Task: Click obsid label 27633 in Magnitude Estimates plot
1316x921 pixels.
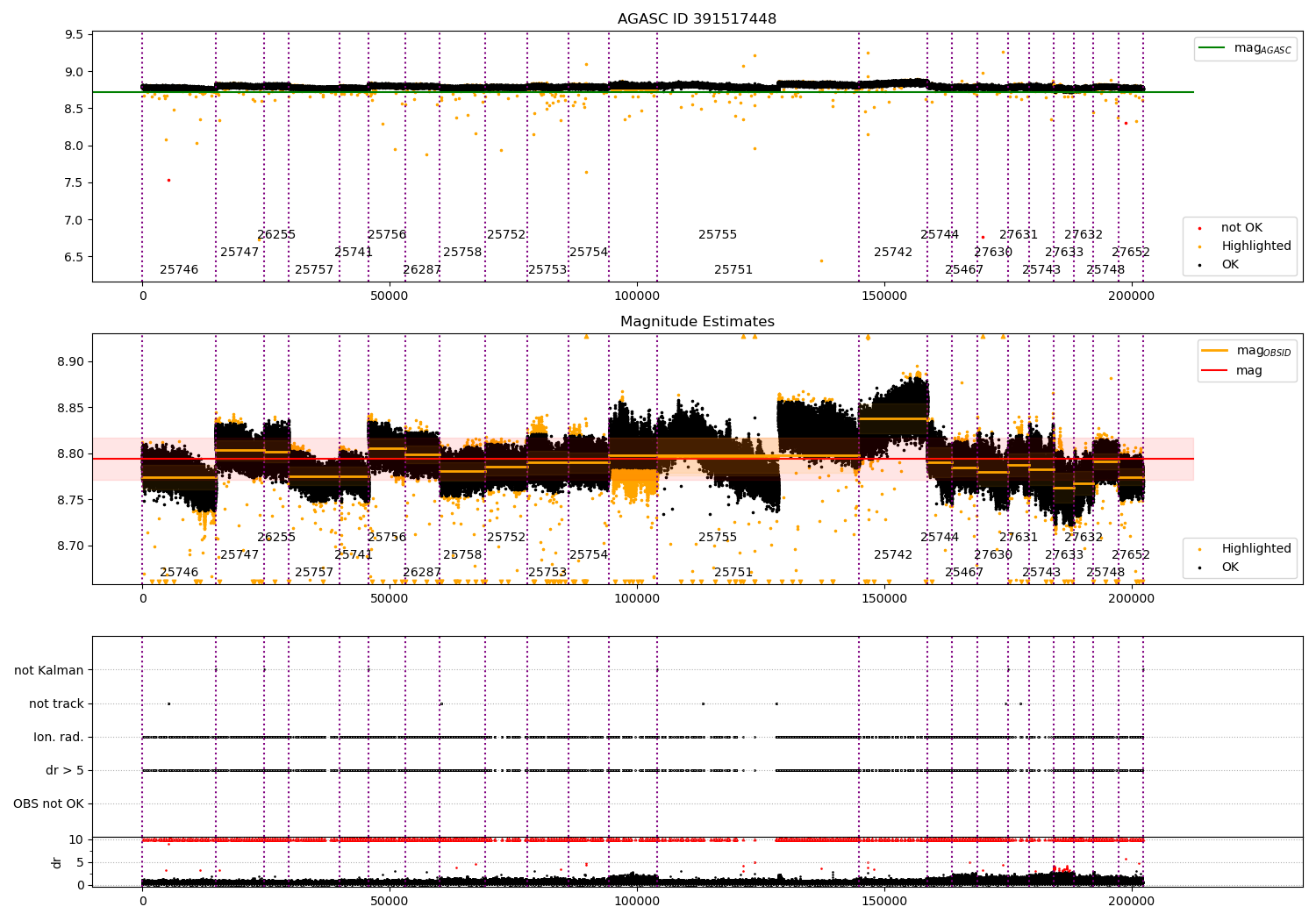Action: pyautogui.click(x=1064, y=555)
